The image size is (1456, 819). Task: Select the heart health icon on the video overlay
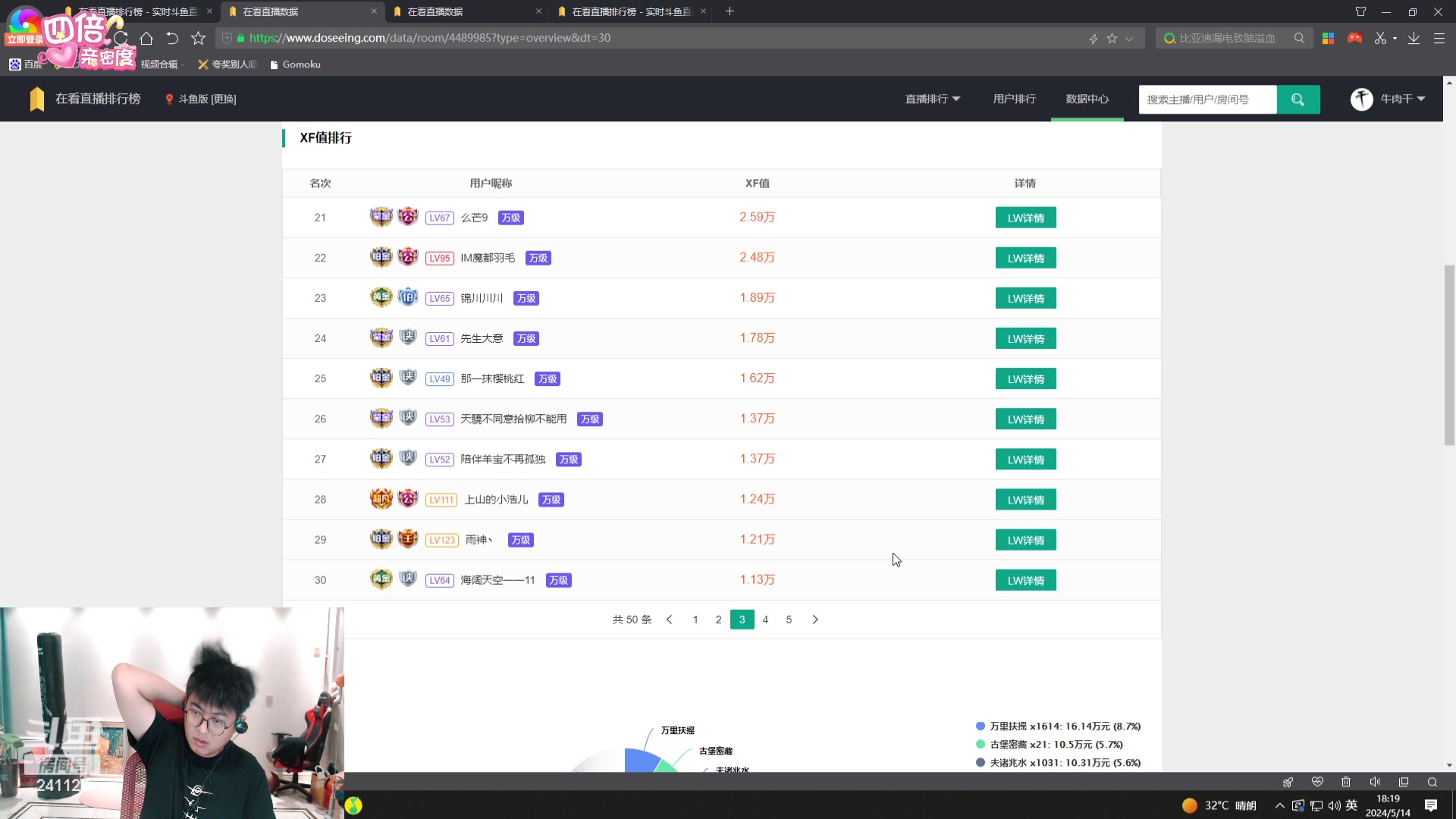(1317, 782)
